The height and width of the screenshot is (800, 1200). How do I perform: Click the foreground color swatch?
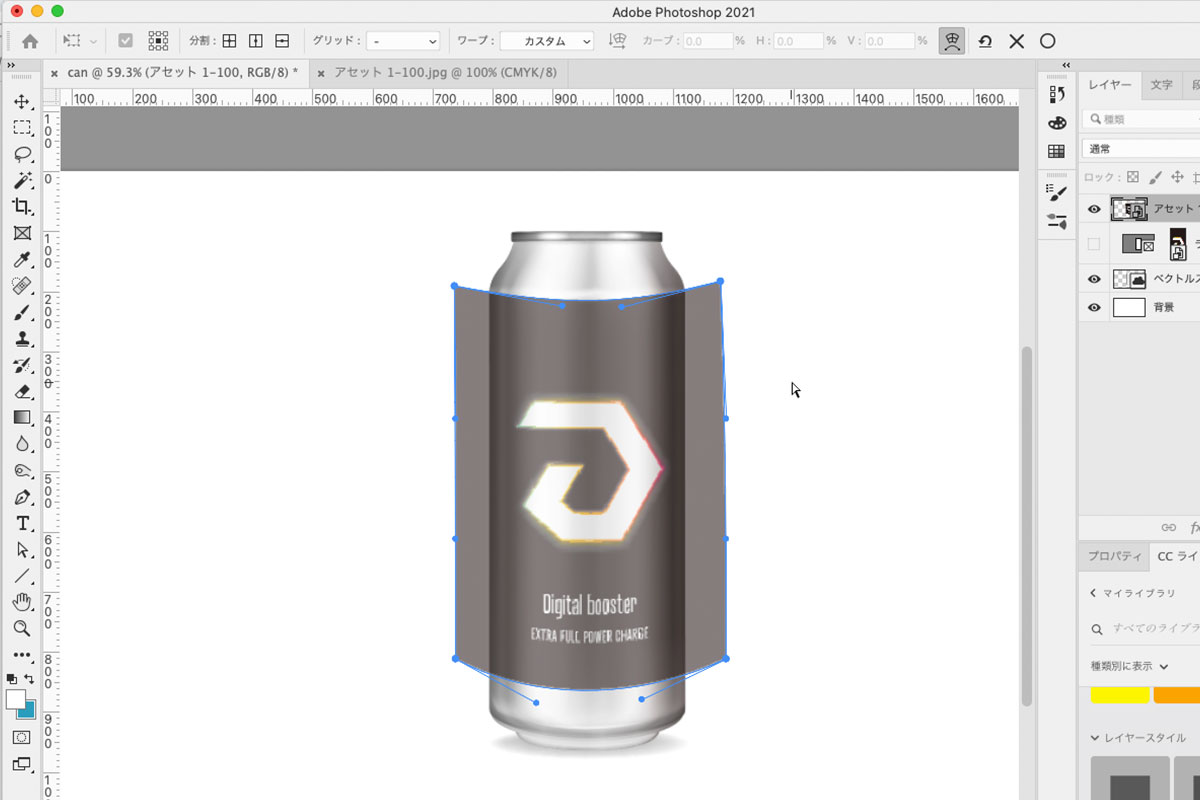(15, 698)
